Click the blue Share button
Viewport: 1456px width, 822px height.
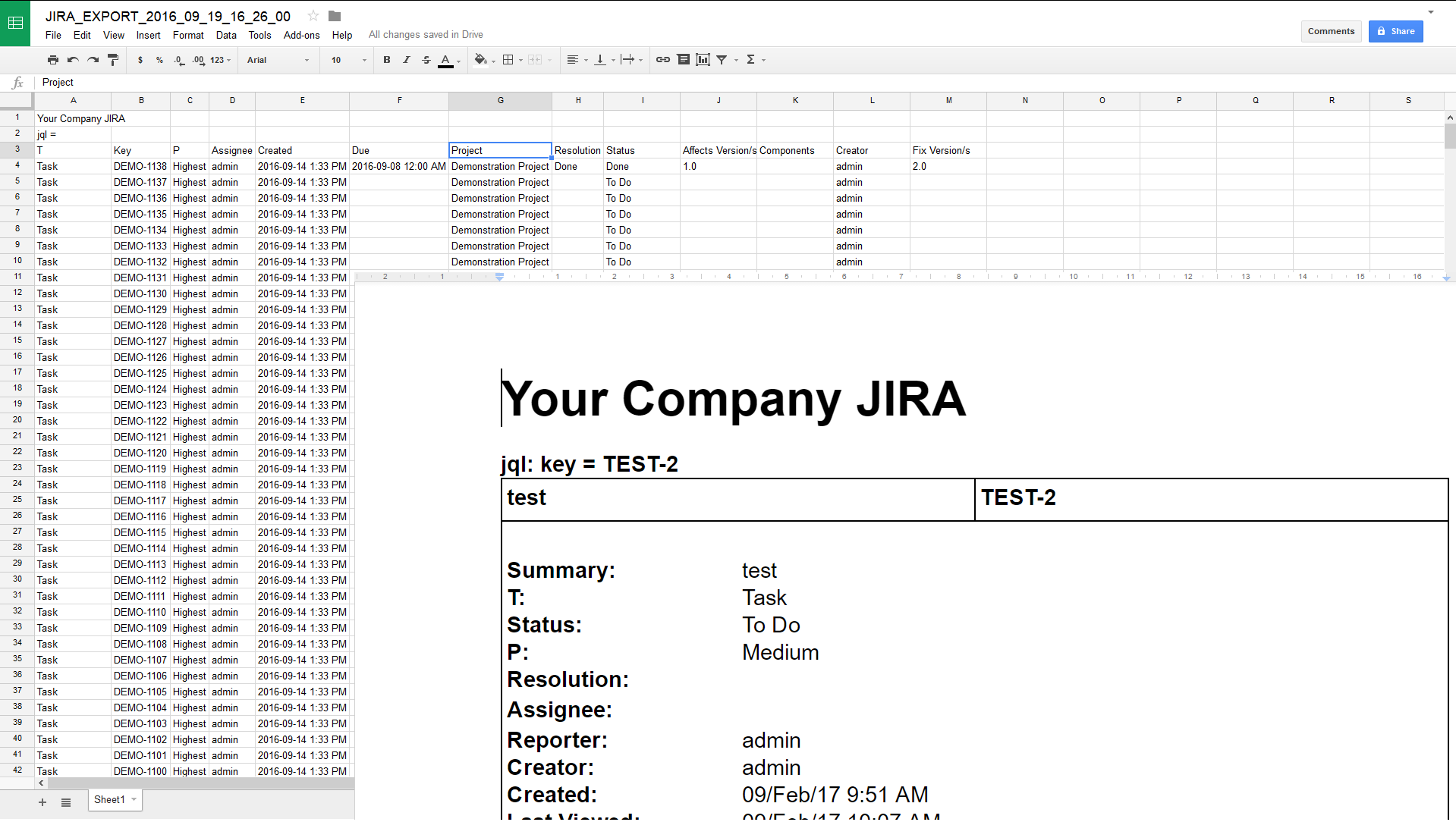(1395, 31)
